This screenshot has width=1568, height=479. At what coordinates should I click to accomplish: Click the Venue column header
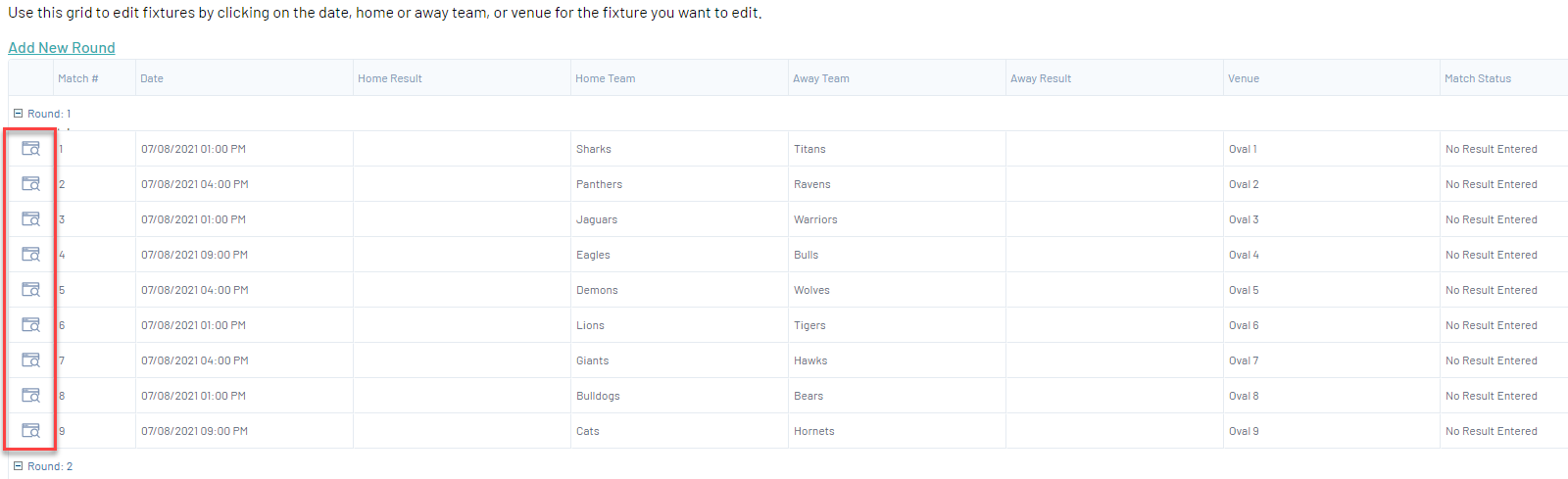[x=1243, y=78]
